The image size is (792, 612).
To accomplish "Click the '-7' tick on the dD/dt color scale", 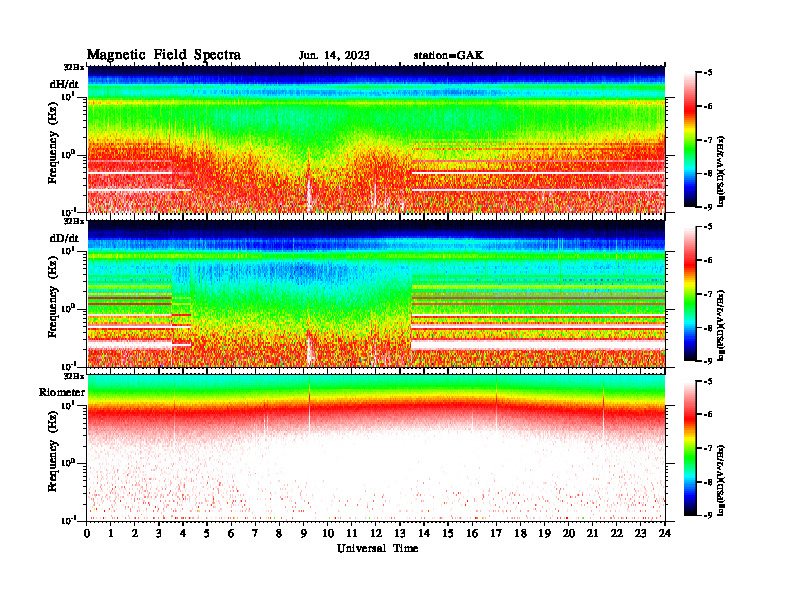I will coord(708,294).
